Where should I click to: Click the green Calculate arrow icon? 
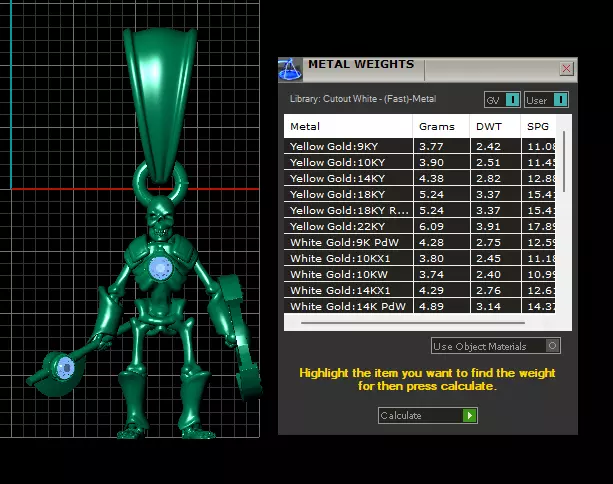pyautogui.click(x=469, y=415)
